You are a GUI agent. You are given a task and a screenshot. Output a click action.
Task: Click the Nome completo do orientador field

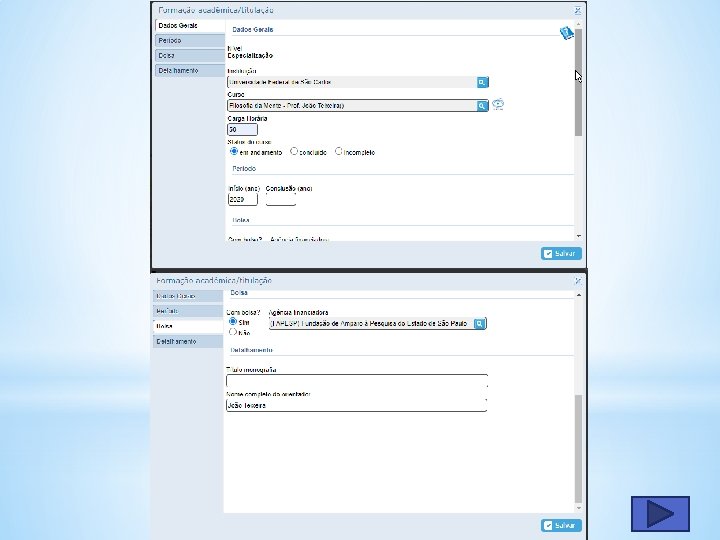pos(357,405)
